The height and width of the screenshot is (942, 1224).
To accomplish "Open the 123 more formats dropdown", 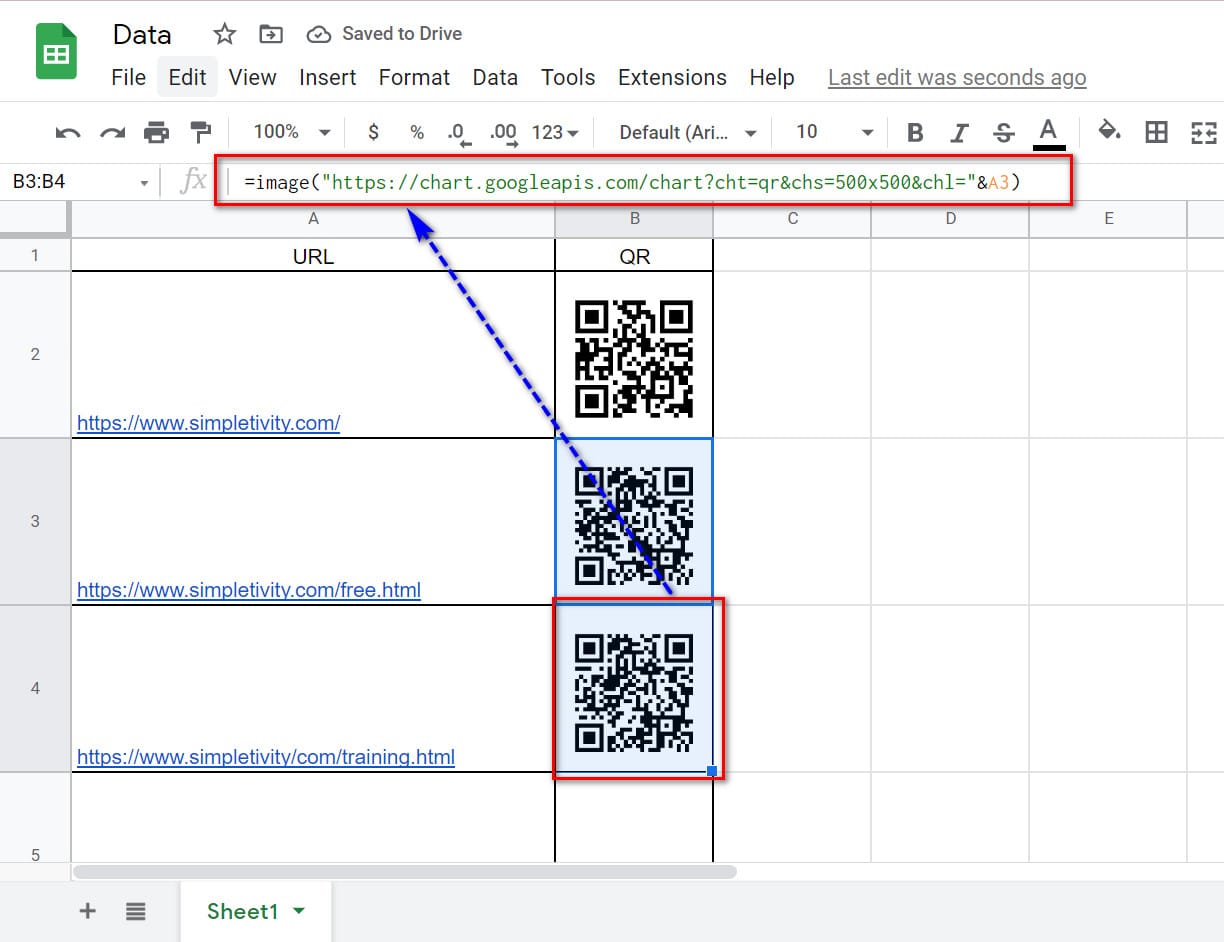I will pyautogui.click(x=555, y=132).
